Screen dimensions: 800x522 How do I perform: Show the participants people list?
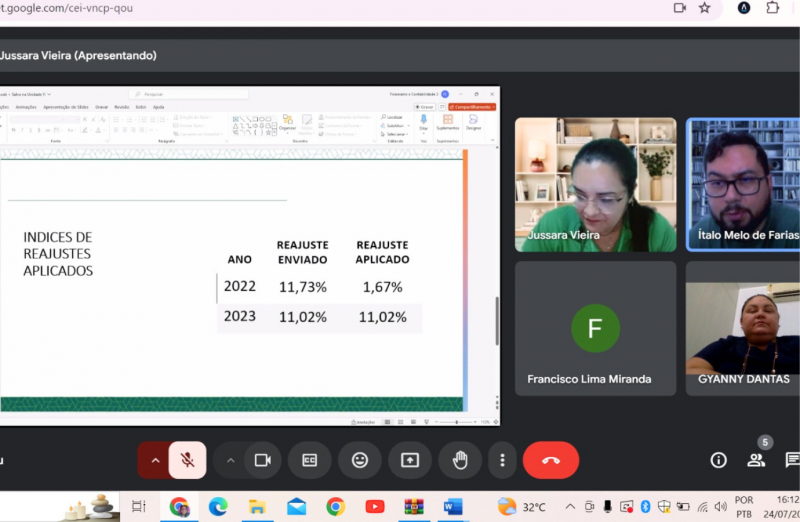(x=756, y=460)
